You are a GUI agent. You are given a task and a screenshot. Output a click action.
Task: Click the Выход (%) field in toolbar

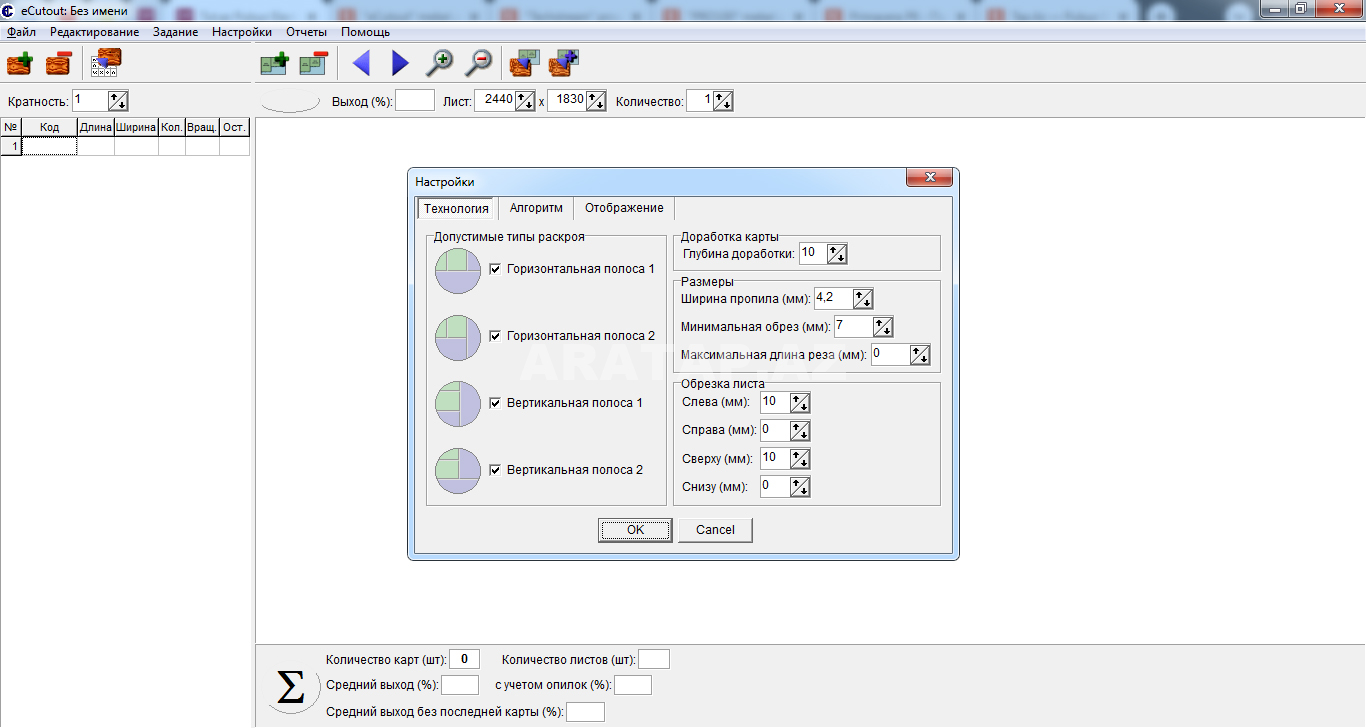[415, 101]
